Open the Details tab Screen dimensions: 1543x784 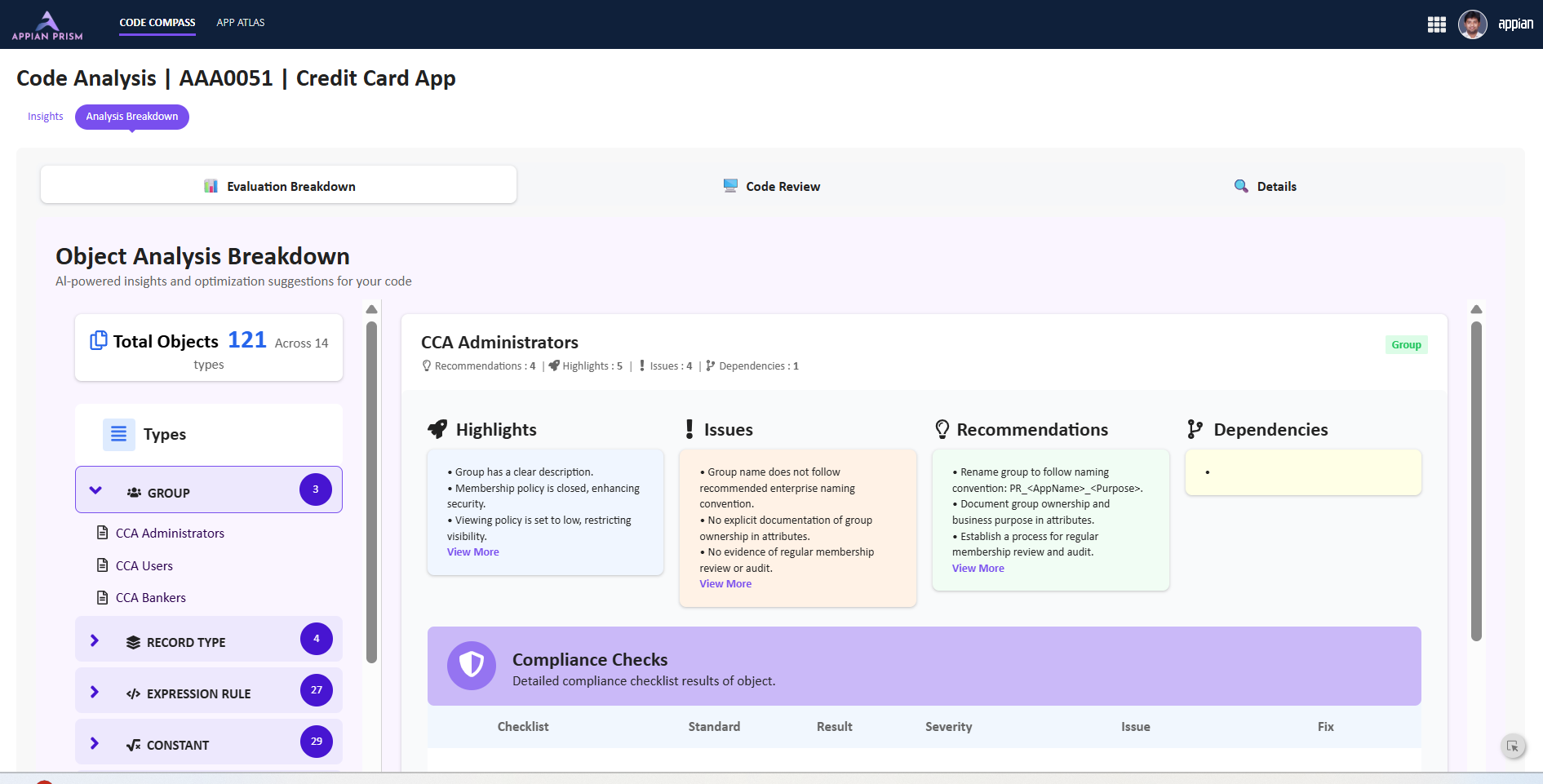coord(1265,186)
